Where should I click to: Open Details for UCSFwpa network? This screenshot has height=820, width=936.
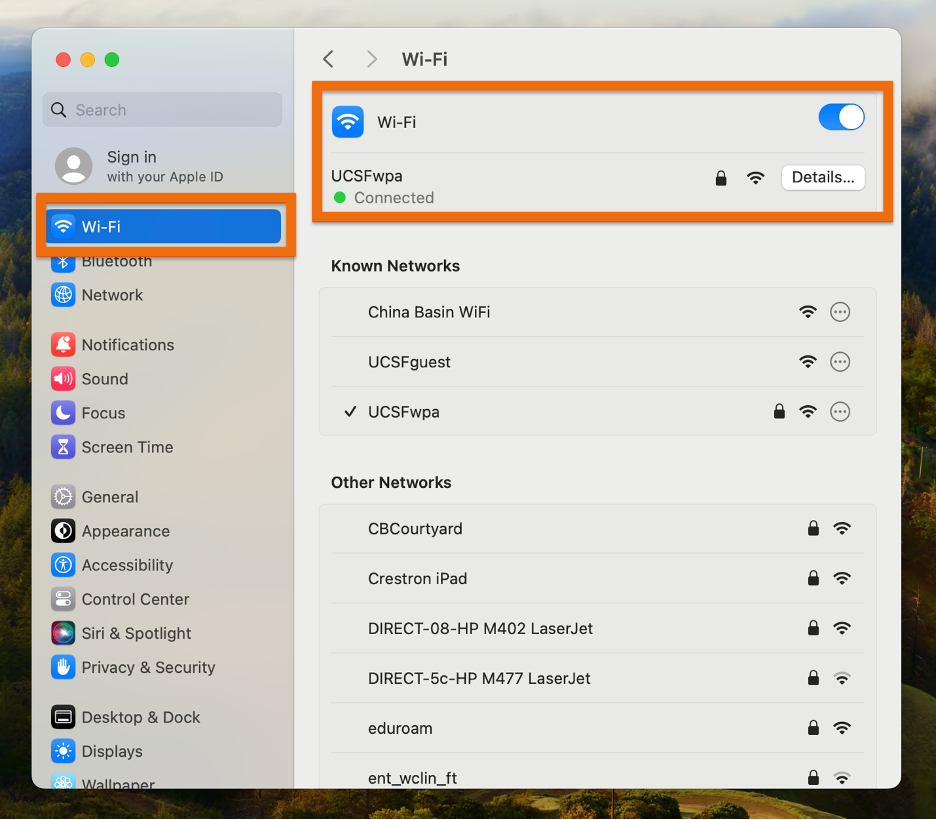coord(823,177)
